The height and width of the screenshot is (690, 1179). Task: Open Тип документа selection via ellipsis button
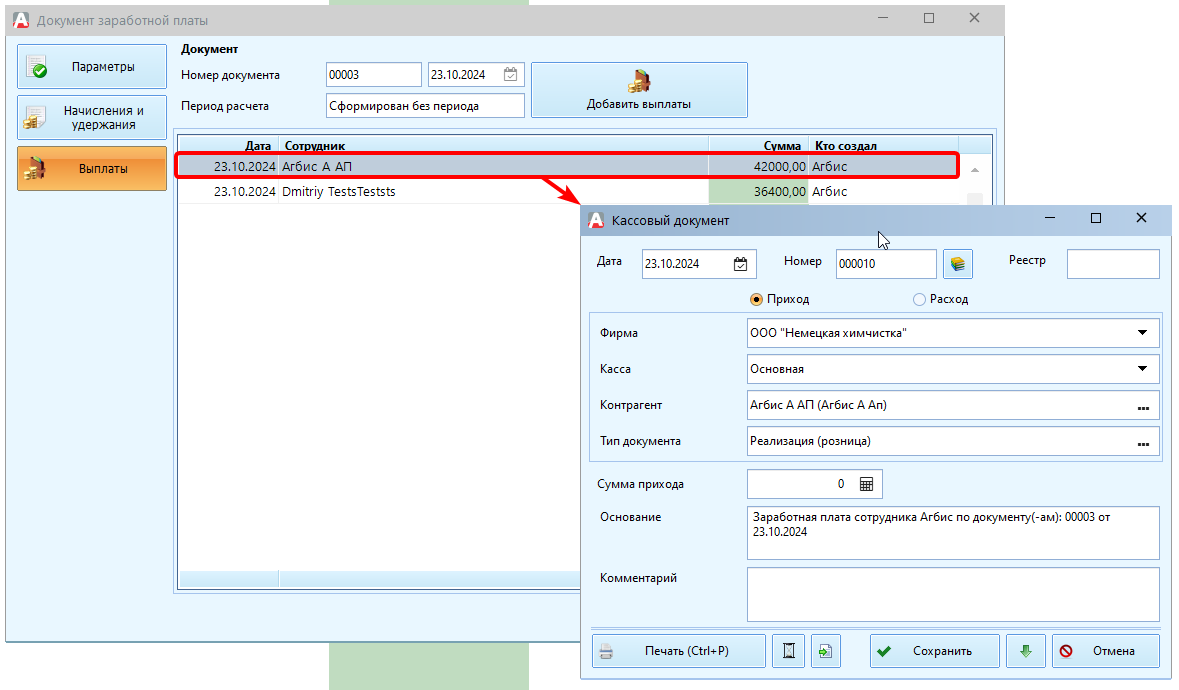tap(1142, 442)
